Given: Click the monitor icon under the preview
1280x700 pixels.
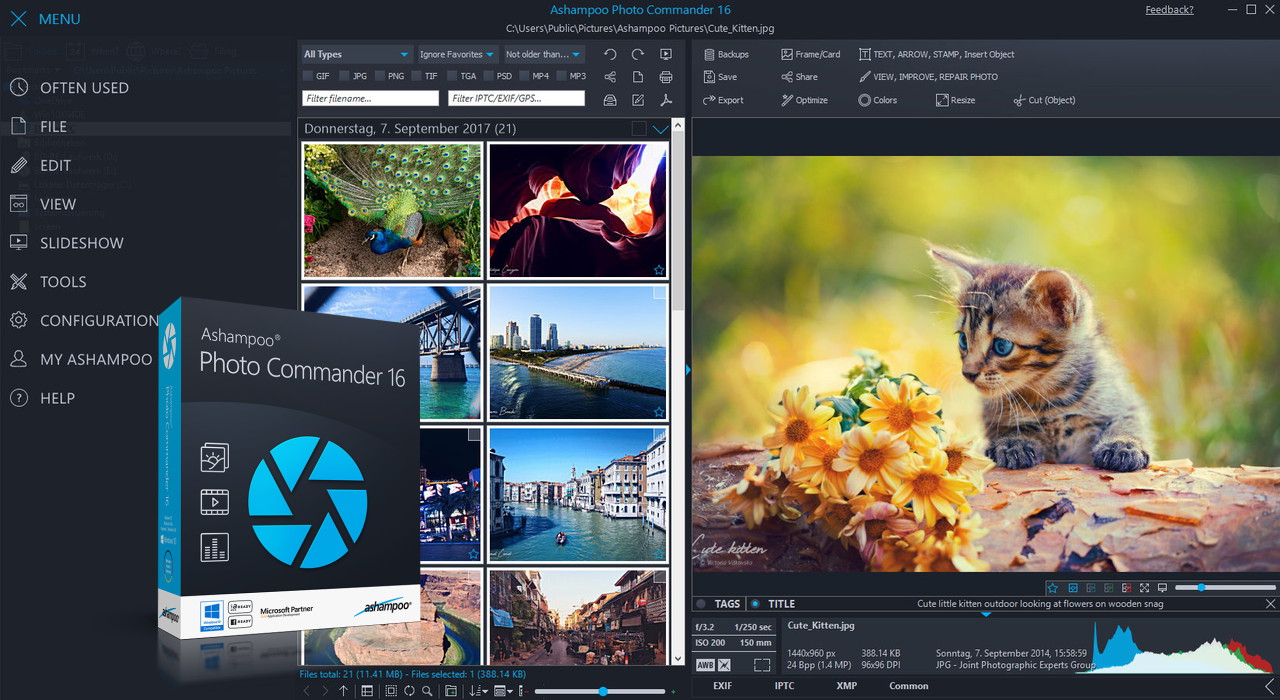Looking at the screenshot, I should [1163, 588].
